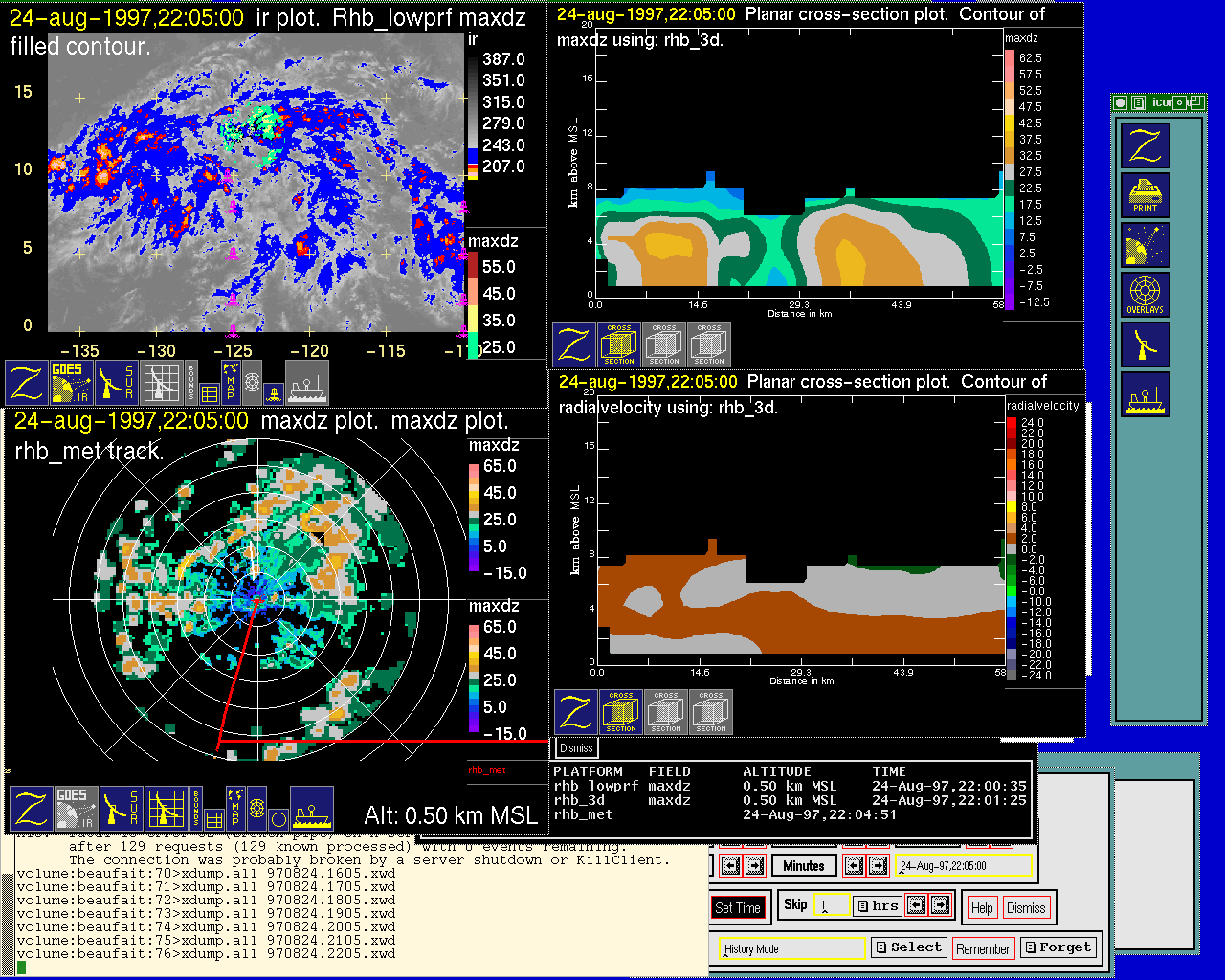Select the satellite icon in the icon bar
This screenshot has width=1225, height=980.
[1145, 245]
